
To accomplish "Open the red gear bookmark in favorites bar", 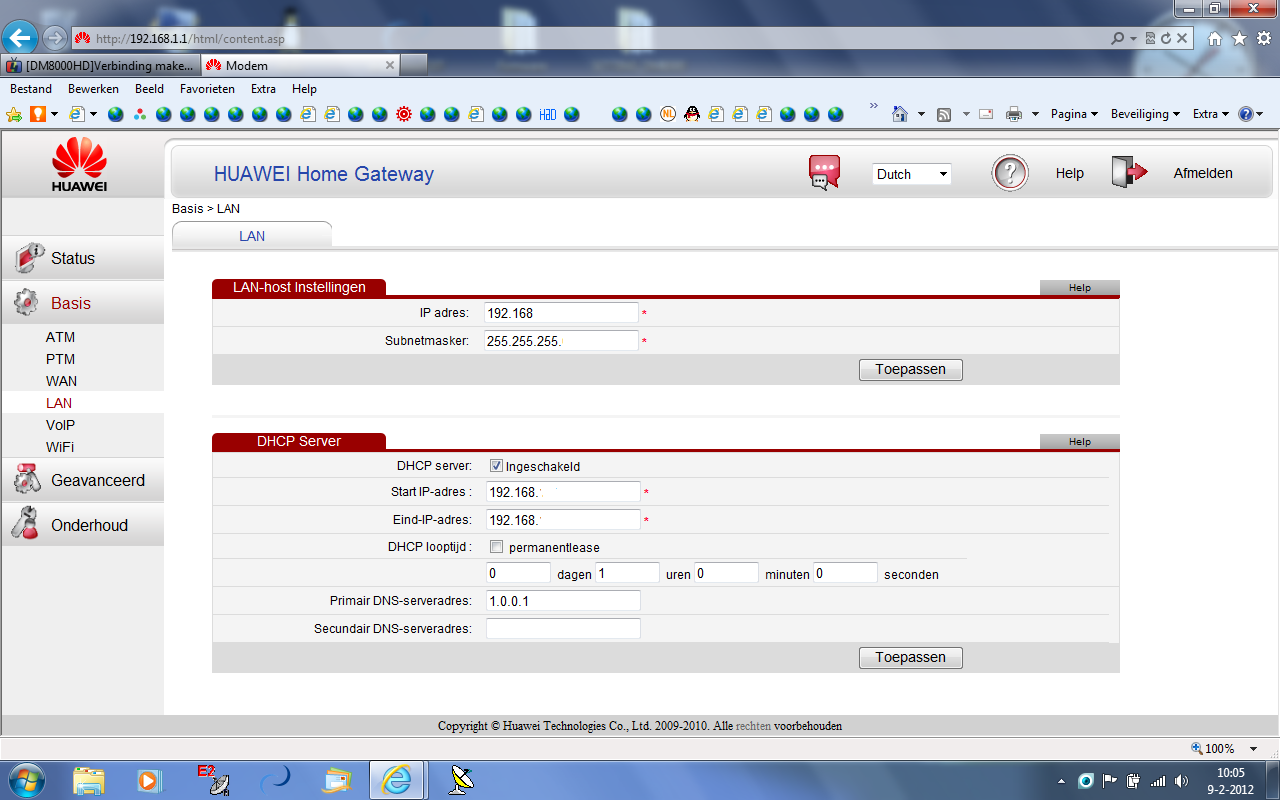I will (x=404, y=114).
